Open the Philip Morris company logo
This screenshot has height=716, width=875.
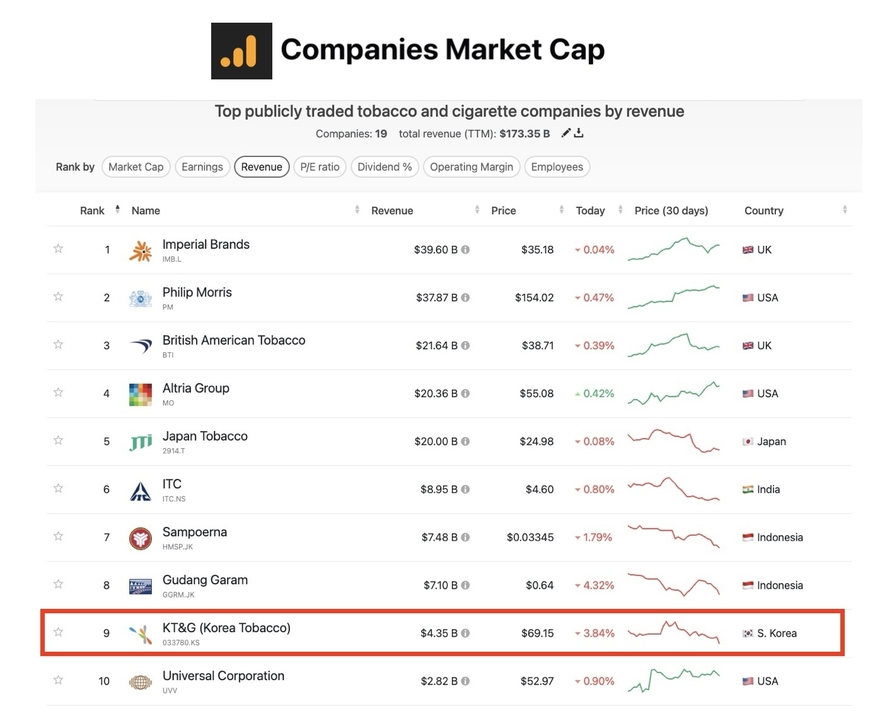click(x=141, y=299)
